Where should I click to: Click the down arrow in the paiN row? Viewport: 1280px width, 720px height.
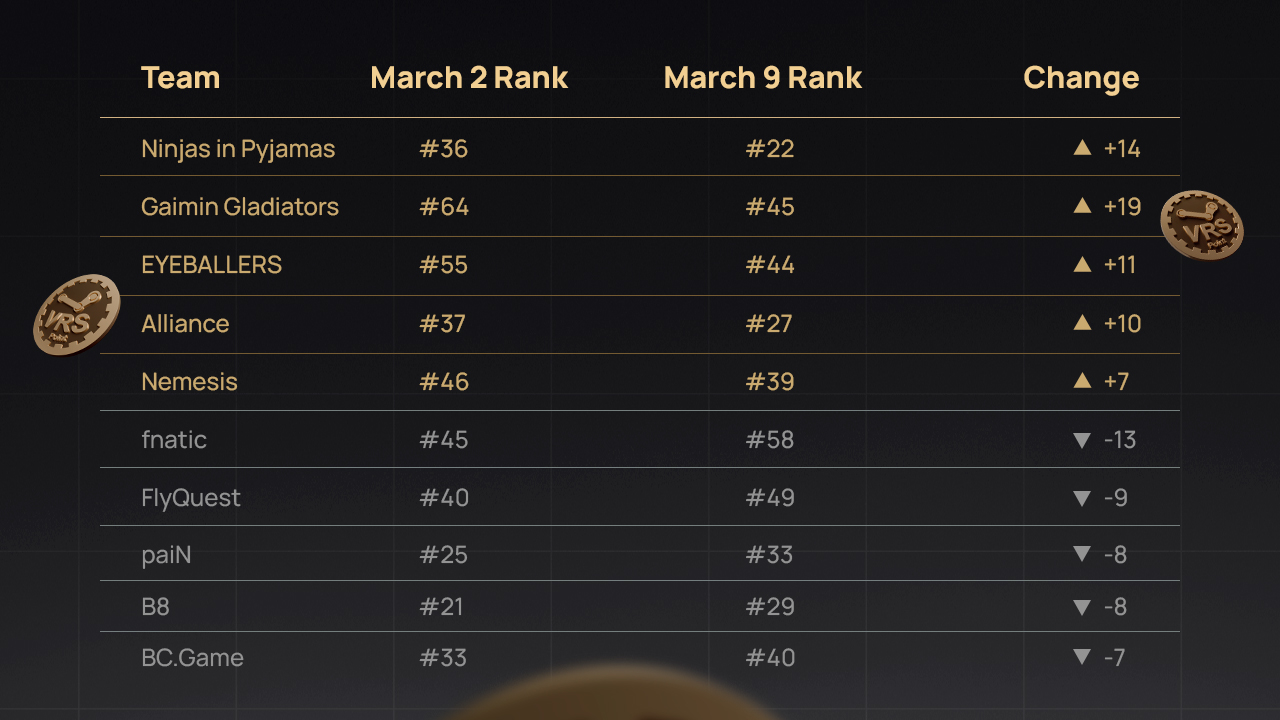click(1081, 554)
